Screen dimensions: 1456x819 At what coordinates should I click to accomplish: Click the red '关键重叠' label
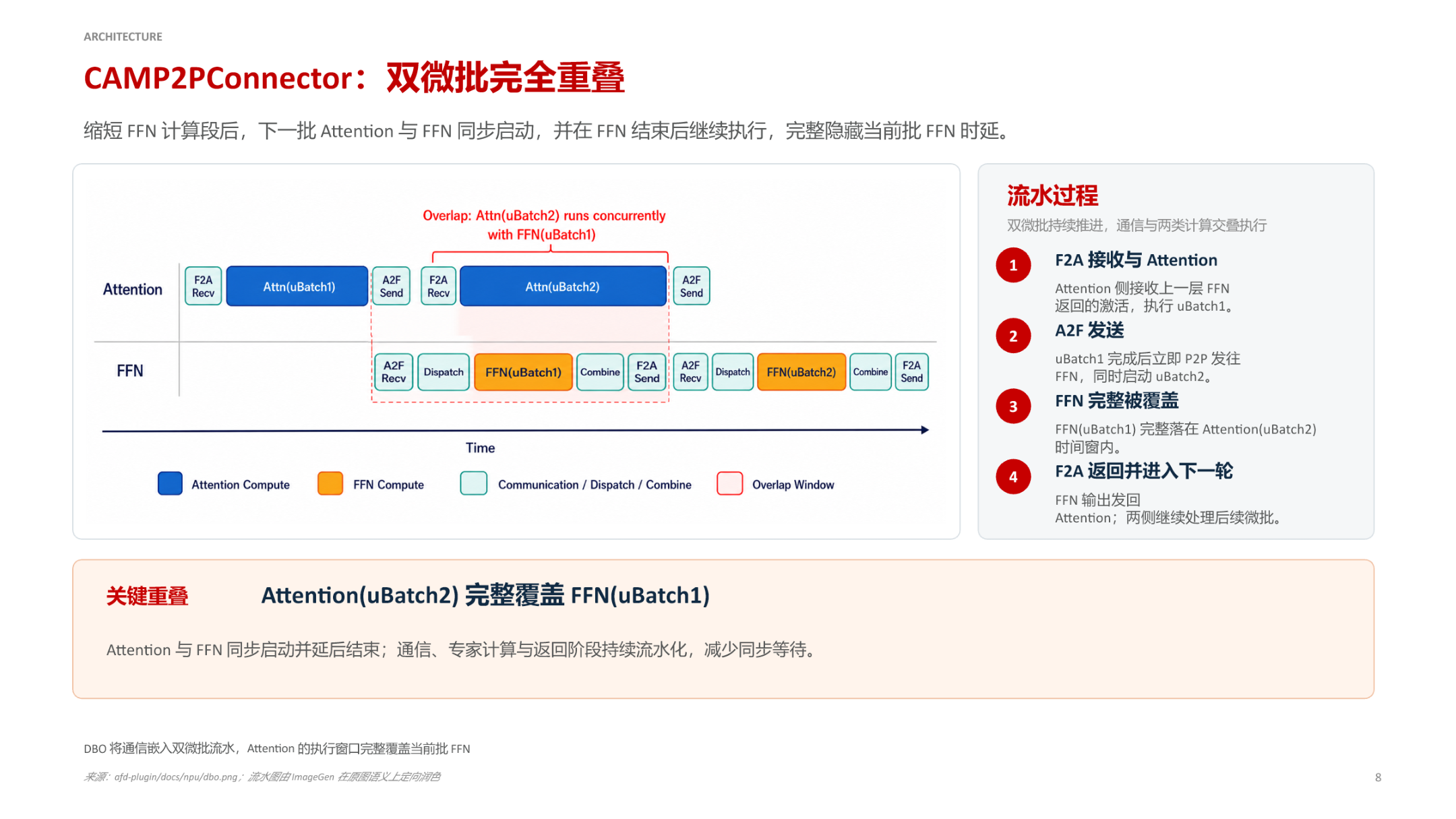pyautogui.click(x=148, y=596)
